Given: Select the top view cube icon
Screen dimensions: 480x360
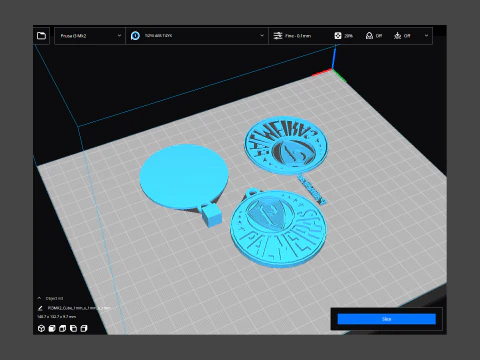Looking at the screenshot, I should click(62, 329).
